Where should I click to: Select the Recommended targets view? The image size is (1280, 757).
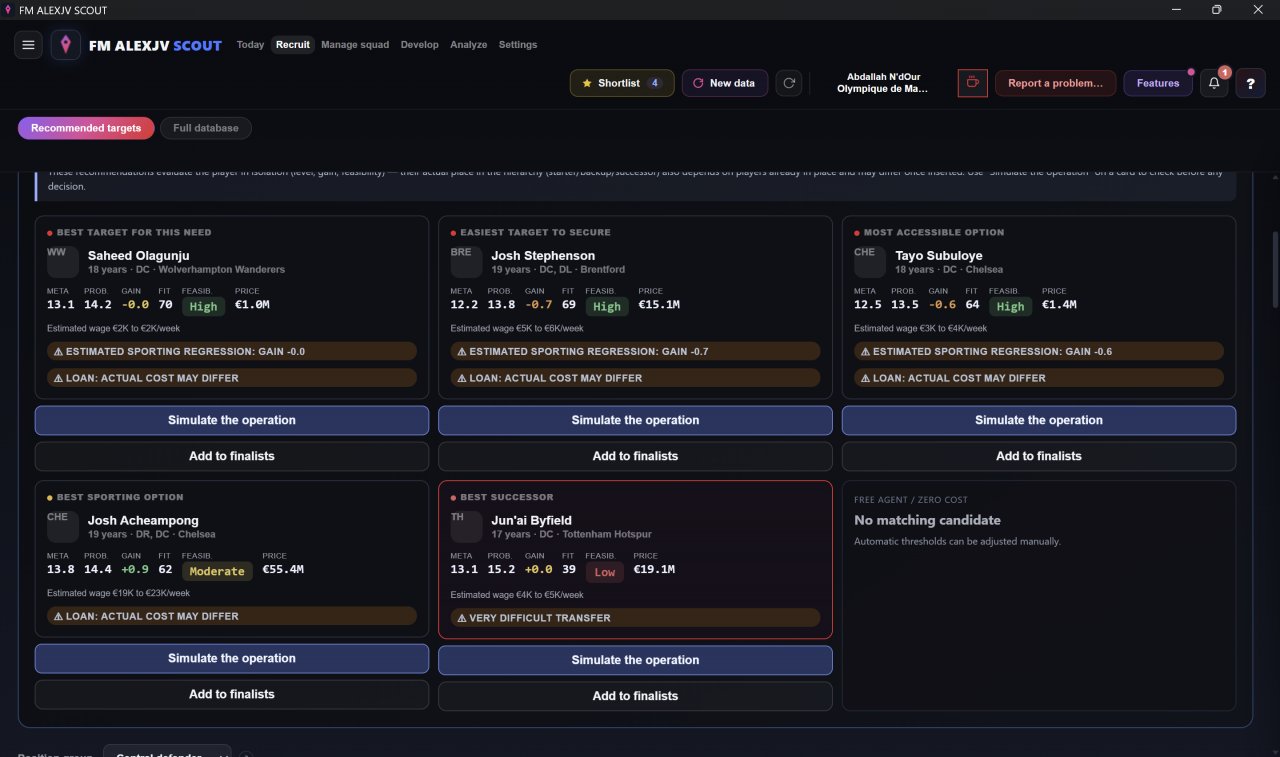point(86,128)
